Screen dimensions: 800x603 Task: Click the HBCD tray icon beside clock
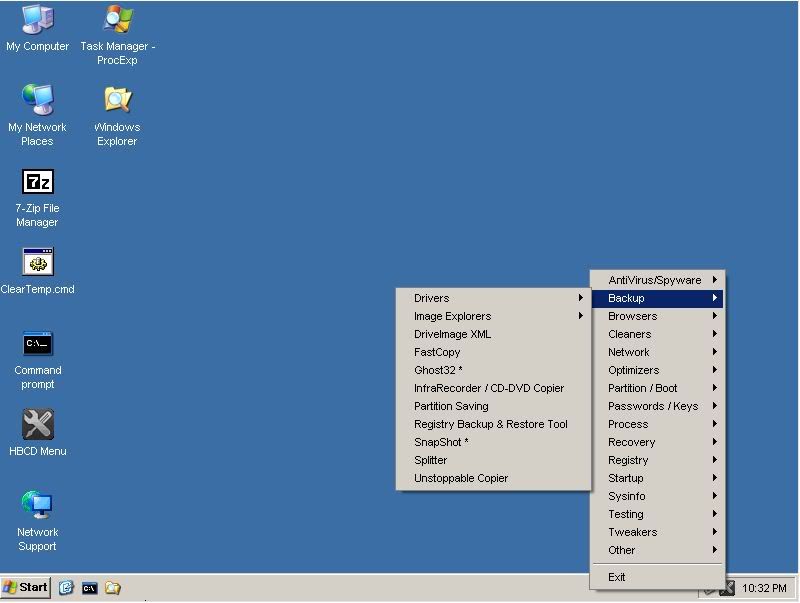pos(728,588)
